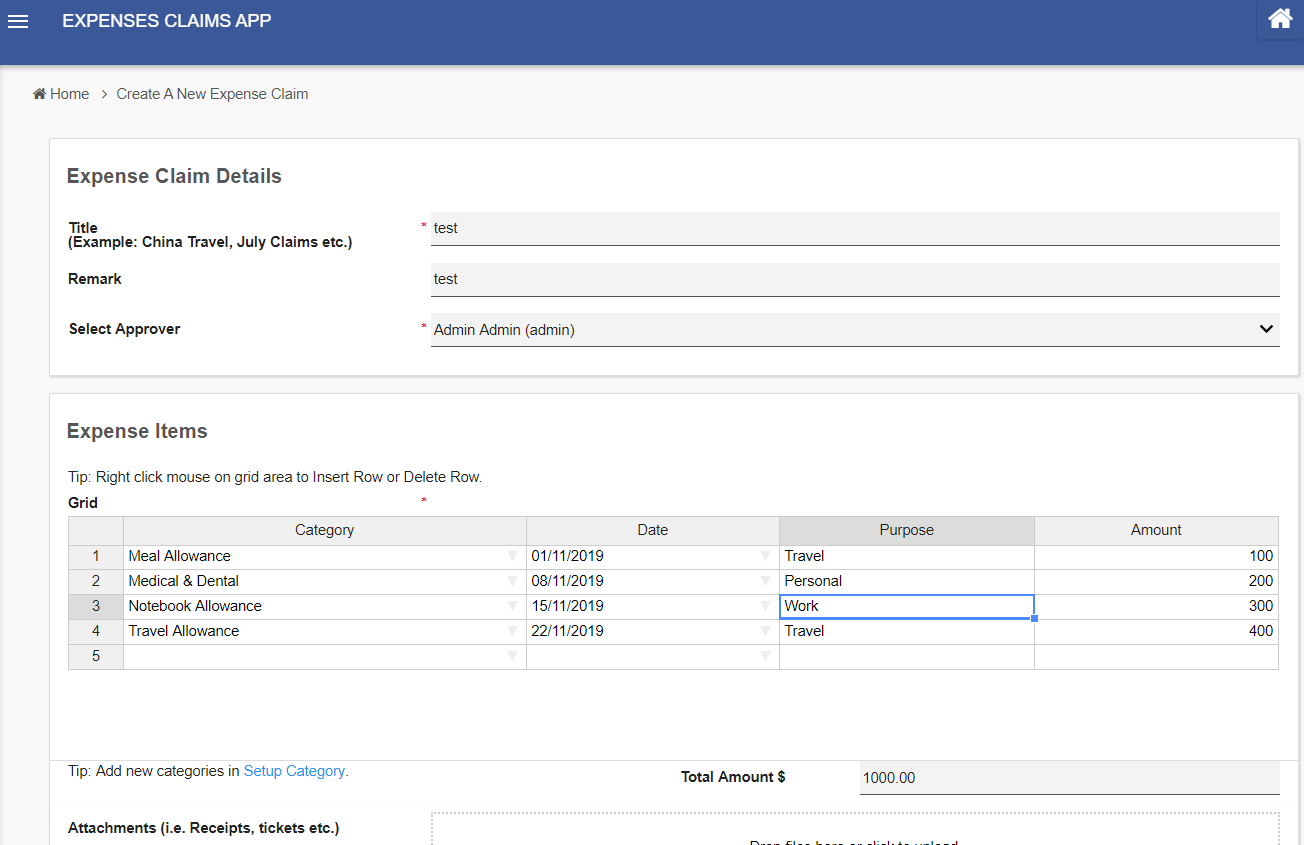The width and height of the screenshot is (1304, 845).
Task: Expand the Select Approver dropdown
Action: point(1265,329)
